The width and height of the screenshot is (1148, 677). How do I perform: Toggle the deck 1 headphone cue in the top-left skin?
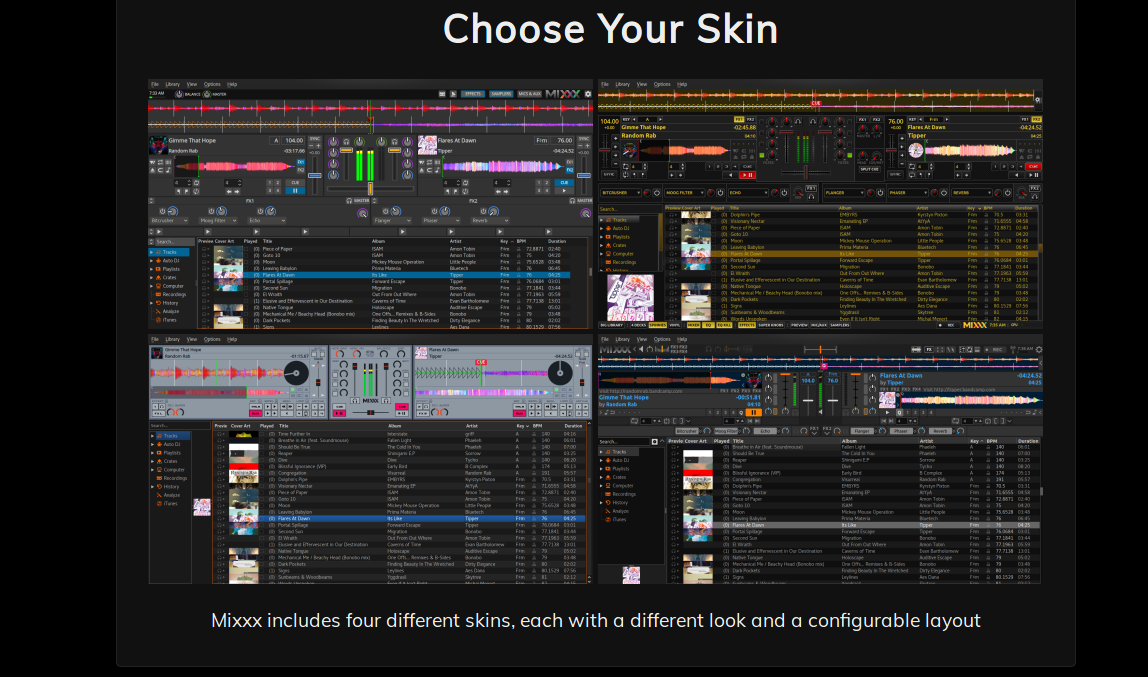[347, 141]
